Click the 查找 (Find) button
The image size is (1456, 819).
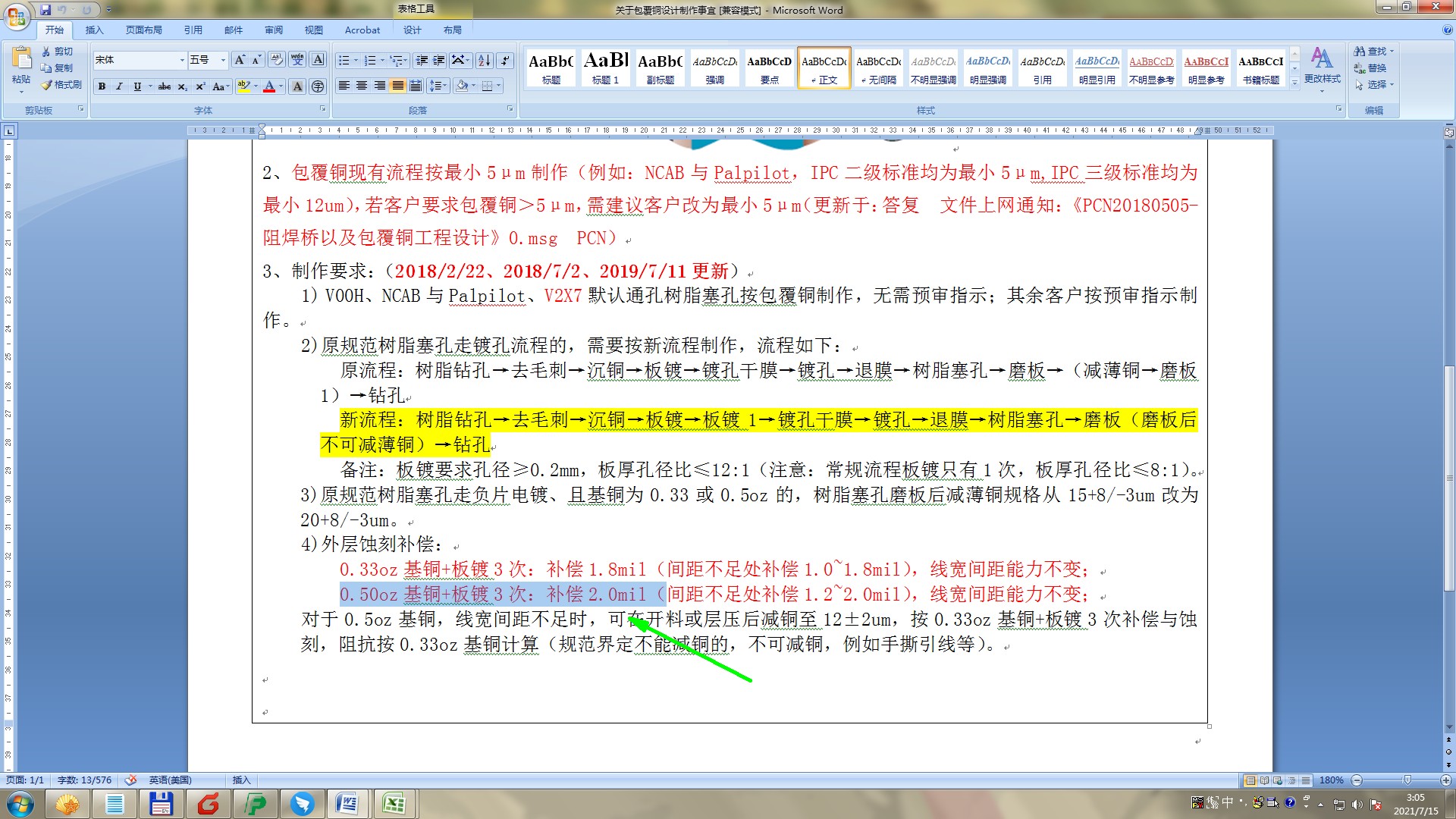point(1374,52)
